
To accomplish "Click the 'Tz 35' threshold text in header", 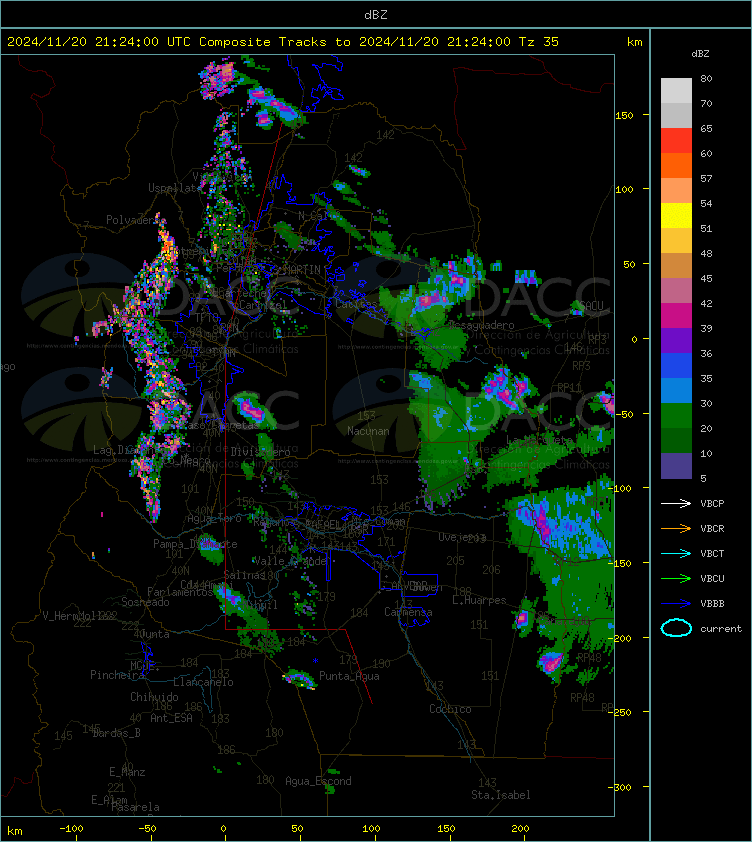I will point(538,42).
